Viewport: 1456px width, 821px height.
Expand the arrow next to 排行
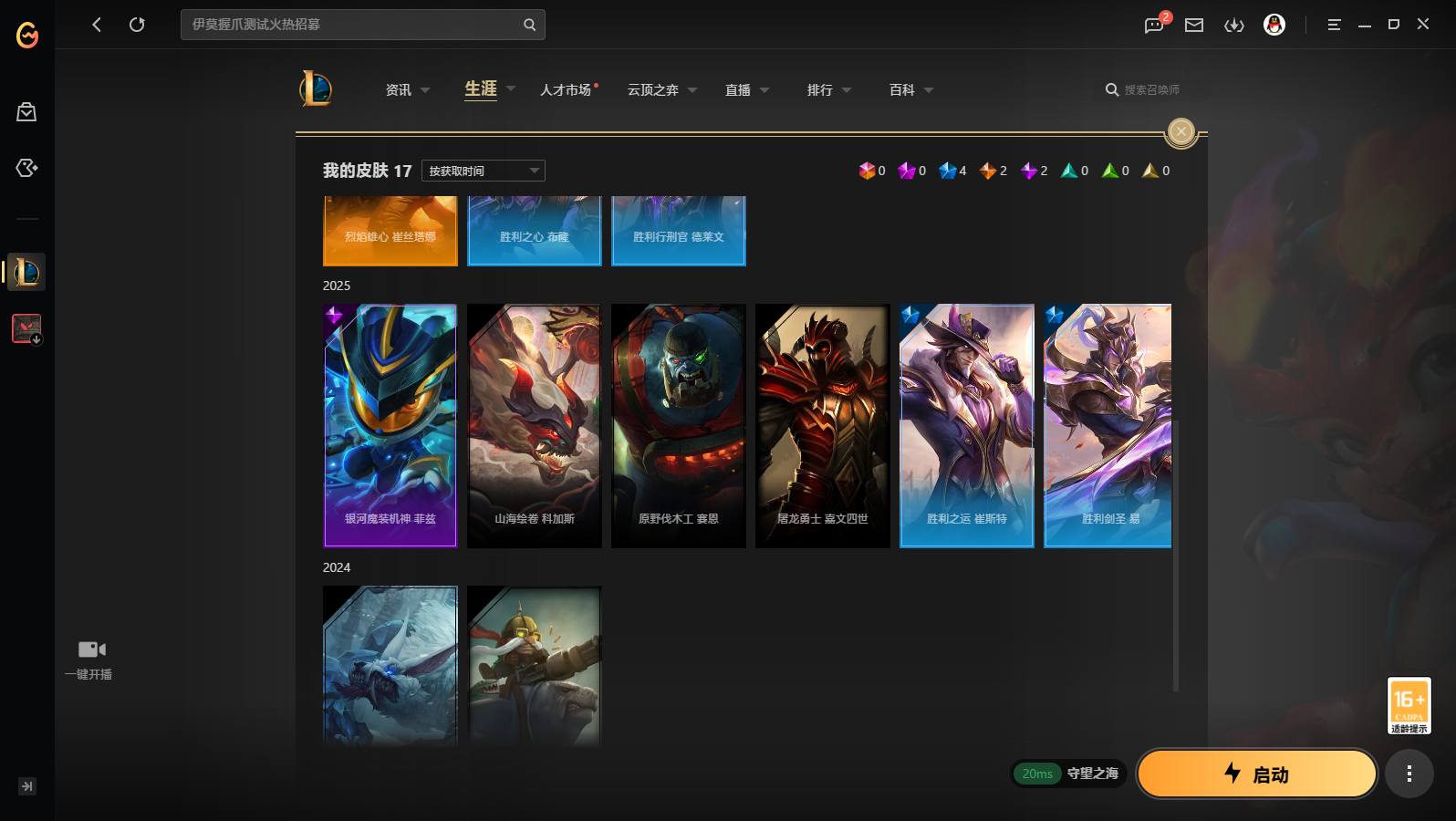847,90
